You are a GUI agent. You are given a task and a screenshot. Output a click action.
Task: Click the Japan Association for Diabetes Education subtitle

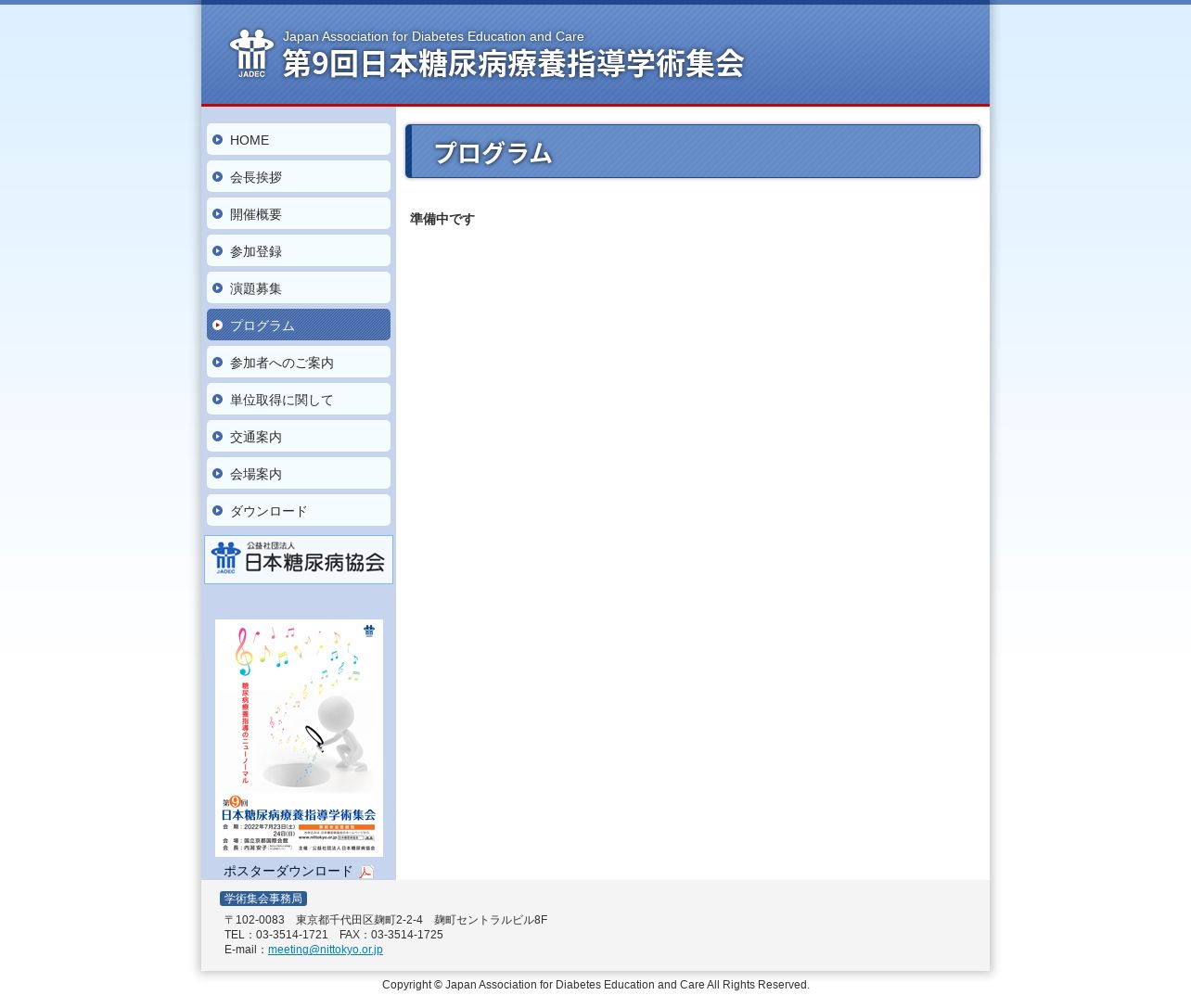(433, 36)
